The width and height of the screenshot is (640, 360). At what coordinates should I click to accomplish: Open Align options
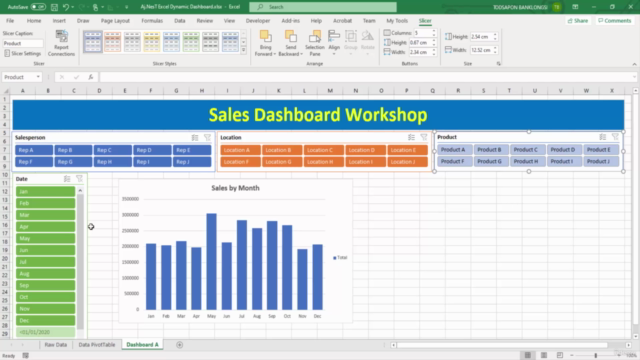click(334, 43)
